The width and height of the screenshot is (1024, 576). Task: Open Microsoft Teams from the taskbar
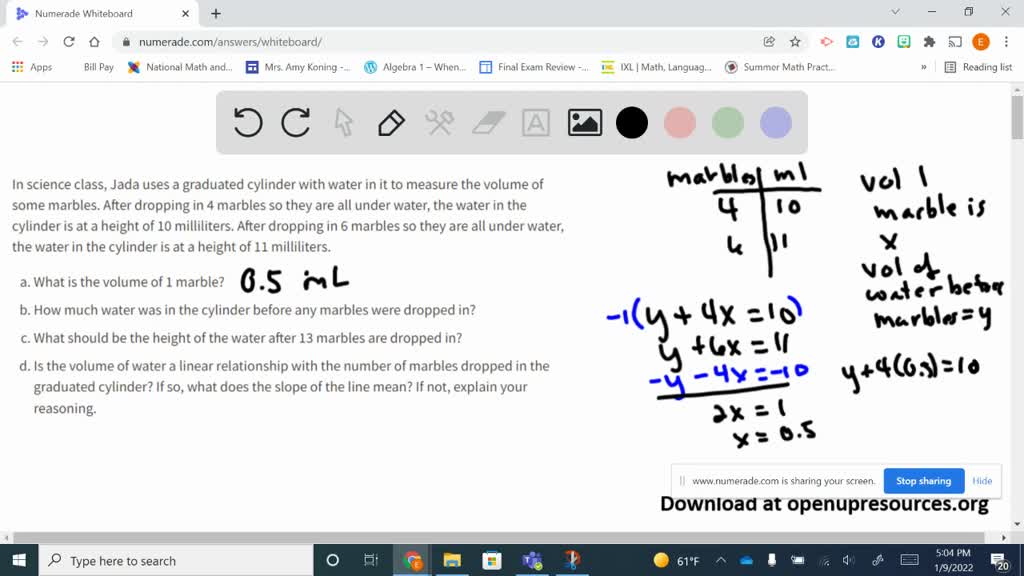pyautogui.click(x=532, y=560)
